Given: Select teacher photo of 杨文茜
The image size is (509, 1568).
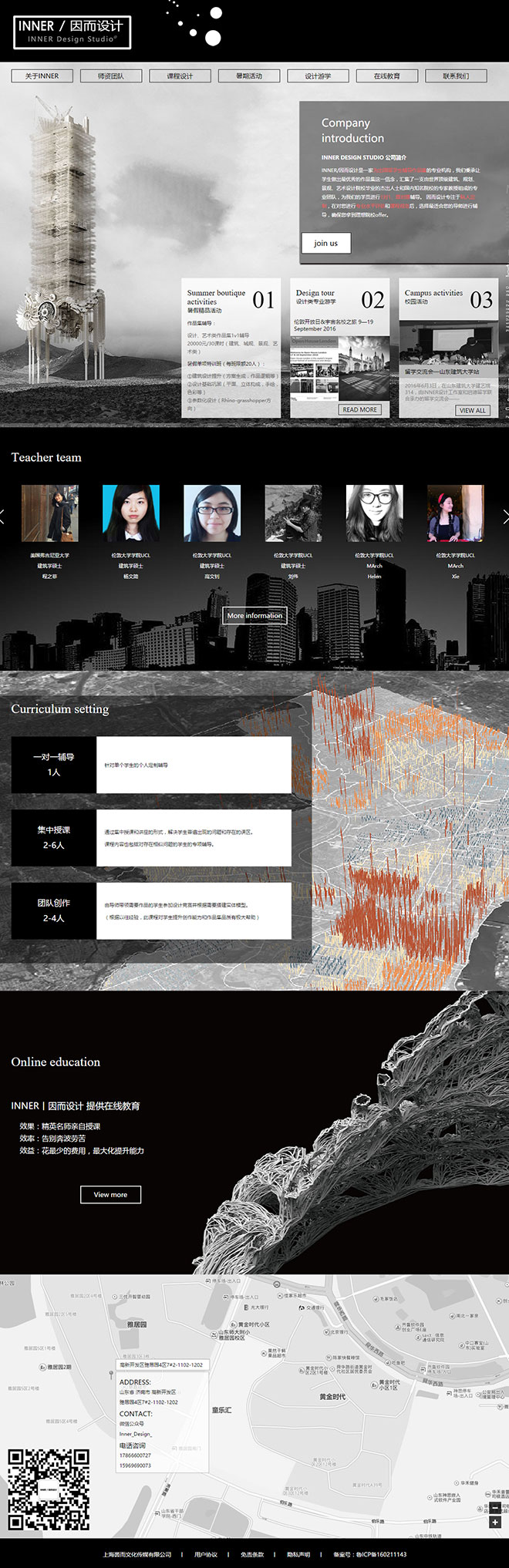Looking at the screenshot, I should tap(131, 513).
